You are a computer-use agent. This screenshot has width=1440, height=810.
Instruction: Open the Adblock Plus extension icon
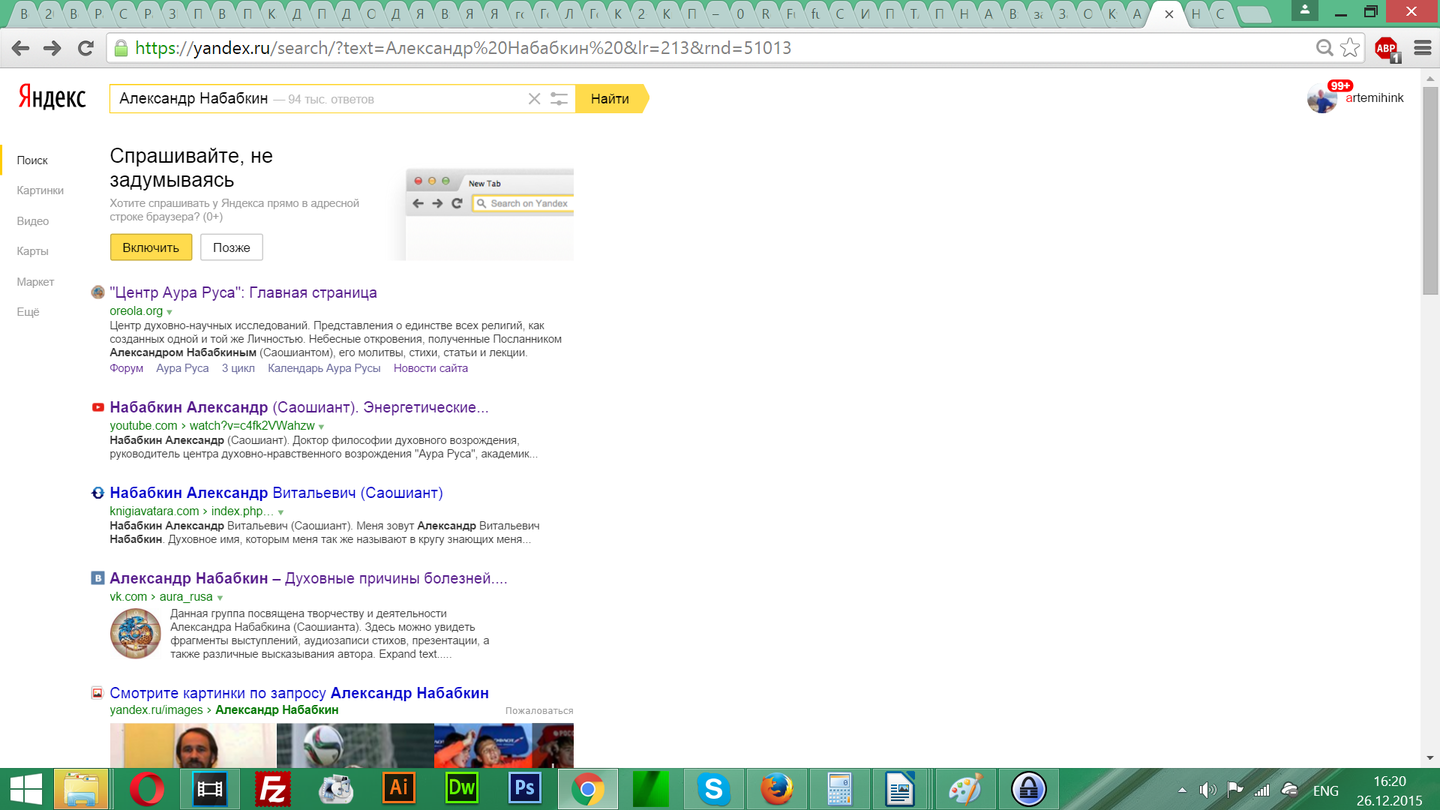click(x=1386, y=48)
